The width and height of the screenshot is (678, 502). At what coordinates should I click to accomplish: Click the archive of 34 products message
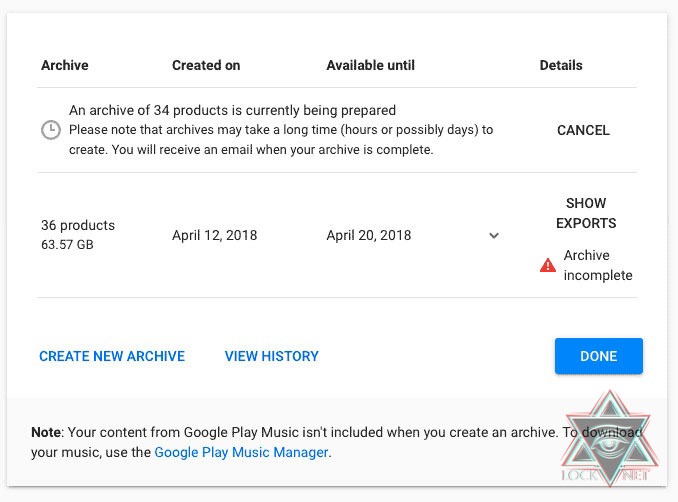coord(232,110)
